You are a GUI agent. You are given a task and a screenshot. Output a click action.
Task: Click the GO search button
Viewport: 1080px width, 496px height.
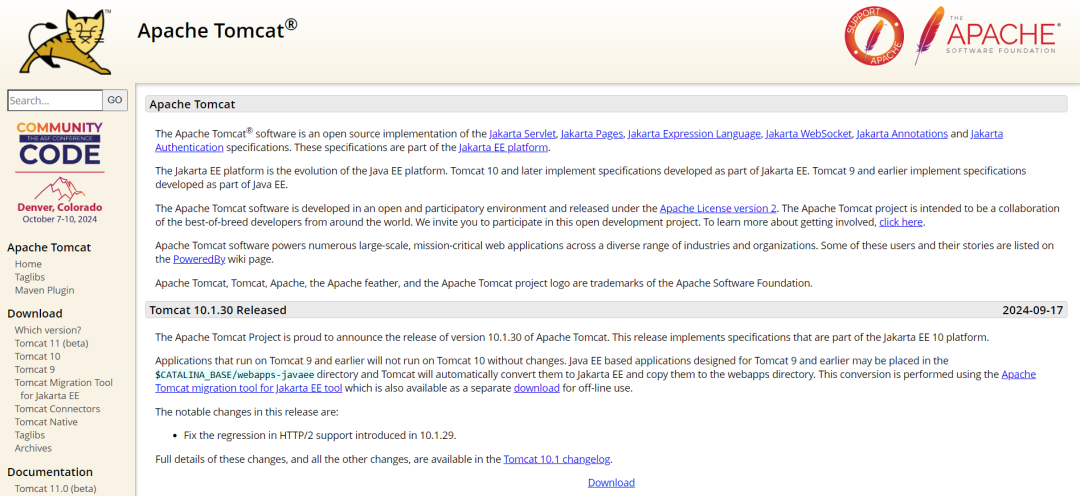point(115,100)
